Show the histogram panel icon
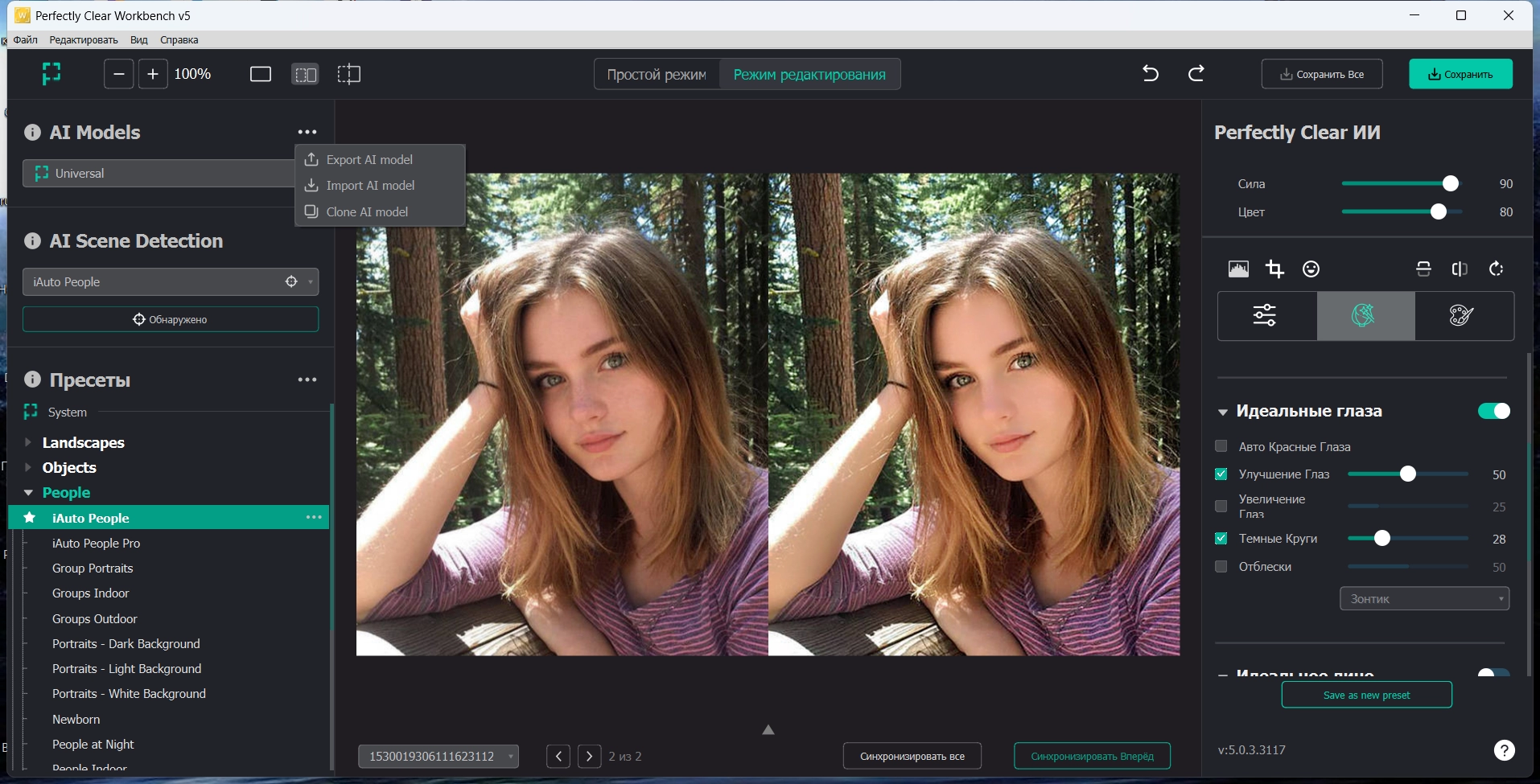The height and width of the screenshot is (784, 1540). [x=1239, y=269]
